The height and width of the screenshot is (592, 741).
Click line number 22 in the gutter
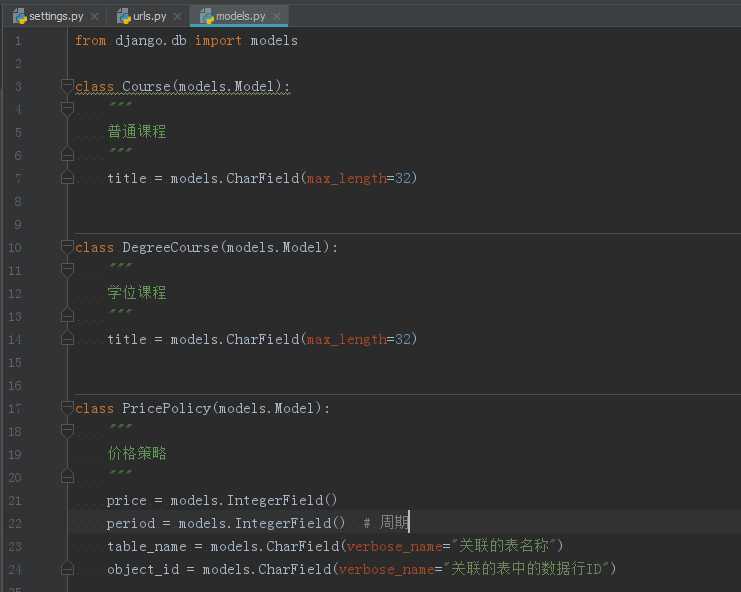(x=15, y=523)
